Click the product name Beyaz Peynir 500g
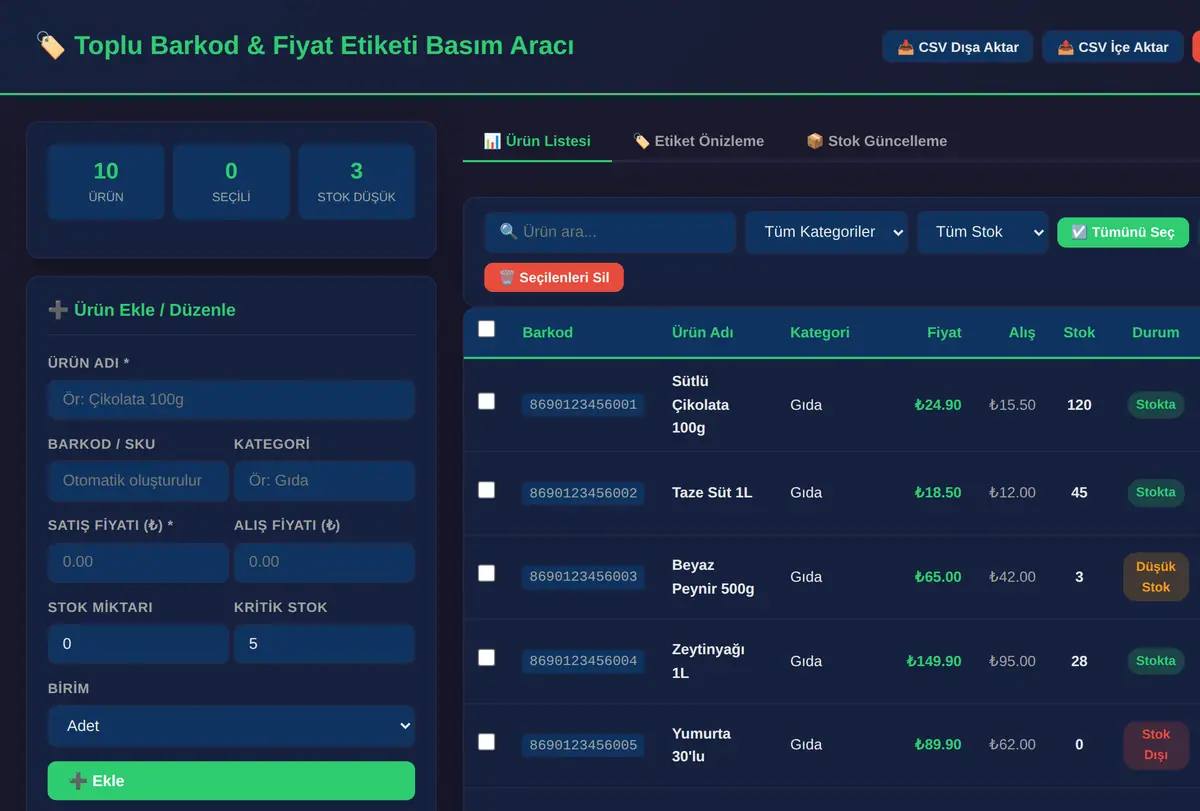Viewport: 1200px width, 811px height. pos(713,577)
